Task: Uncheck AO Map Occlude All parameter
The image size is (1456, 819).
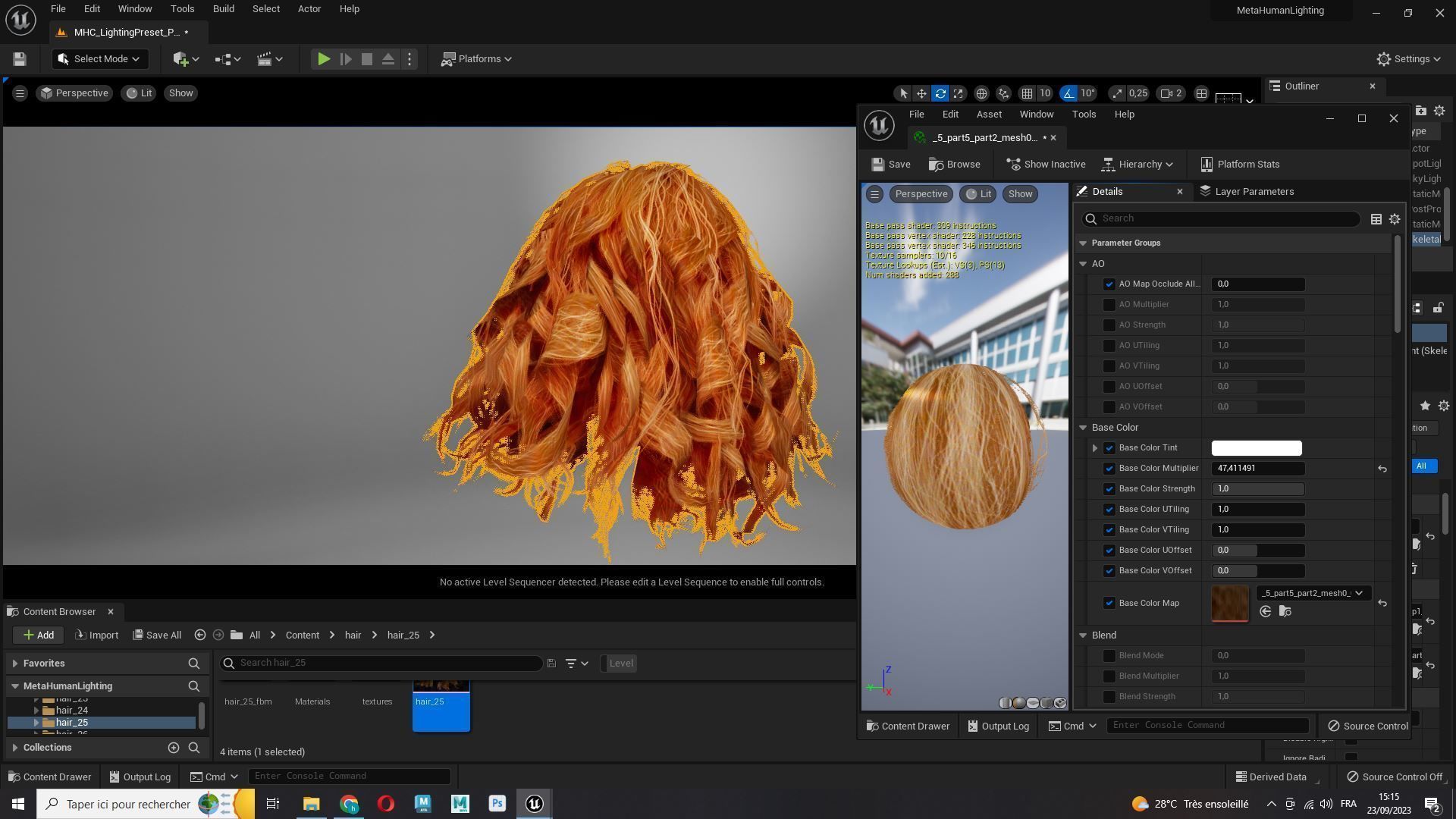Action: [1109, 284]
